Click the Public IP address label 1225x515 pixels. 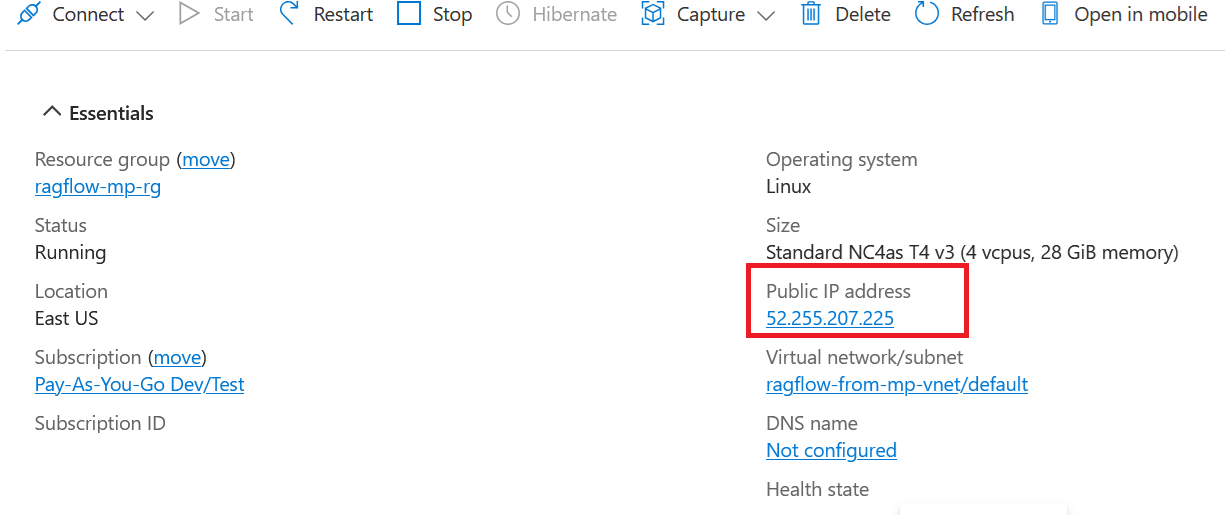click(838, 292)
